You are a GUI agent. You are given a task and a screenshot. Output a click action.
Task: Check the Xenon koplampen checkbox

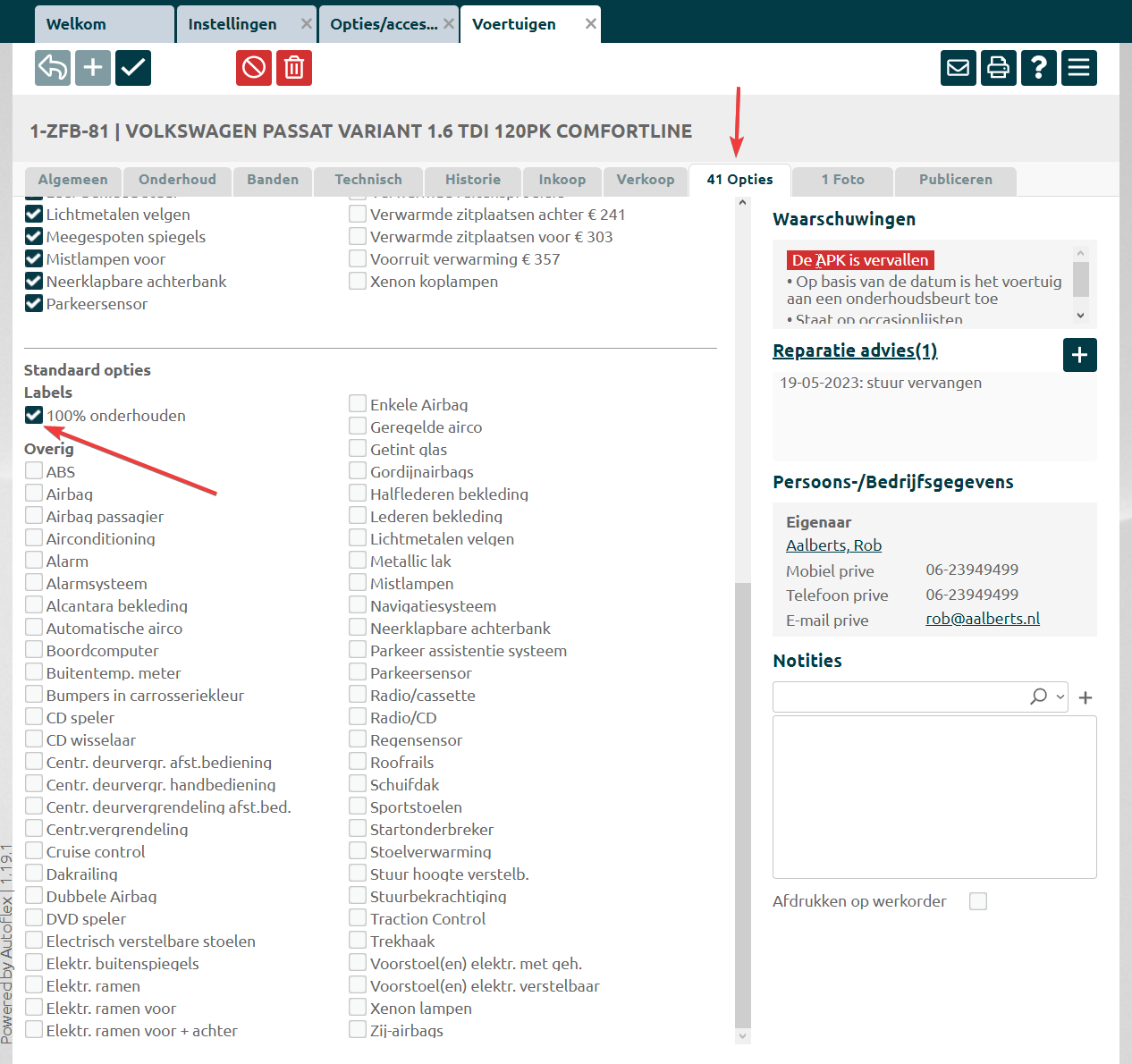click(x=358, y=281)
